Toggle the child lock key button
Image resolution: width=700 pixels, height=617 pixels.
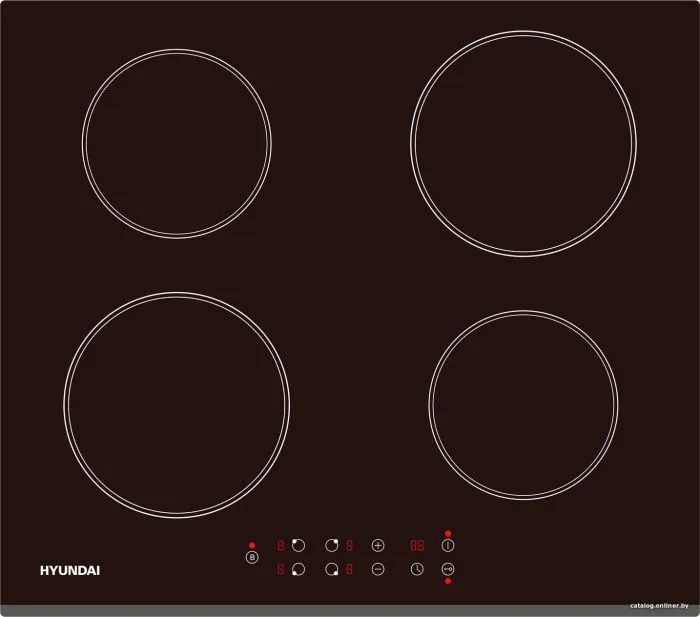pyautogui.click(x=447, y=569)
